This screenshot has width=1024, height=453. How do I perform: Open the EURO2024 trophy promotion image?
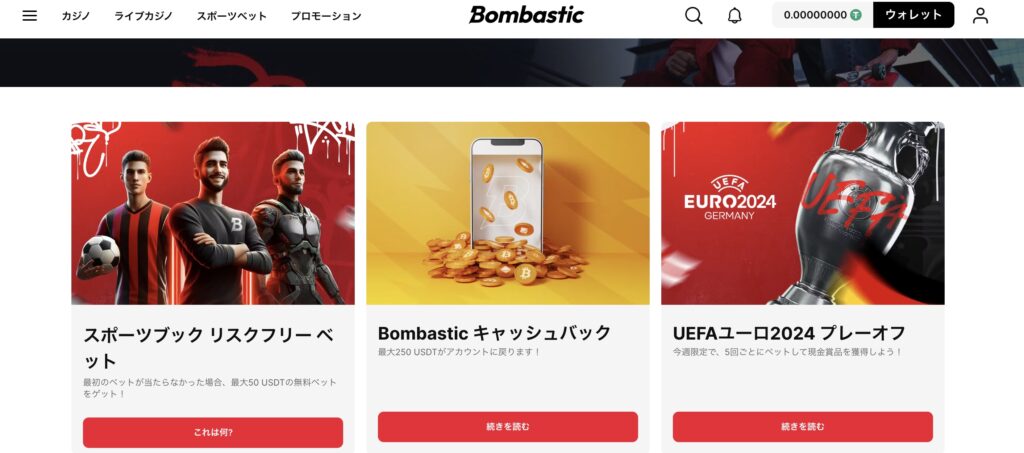[x=803, y=213]
